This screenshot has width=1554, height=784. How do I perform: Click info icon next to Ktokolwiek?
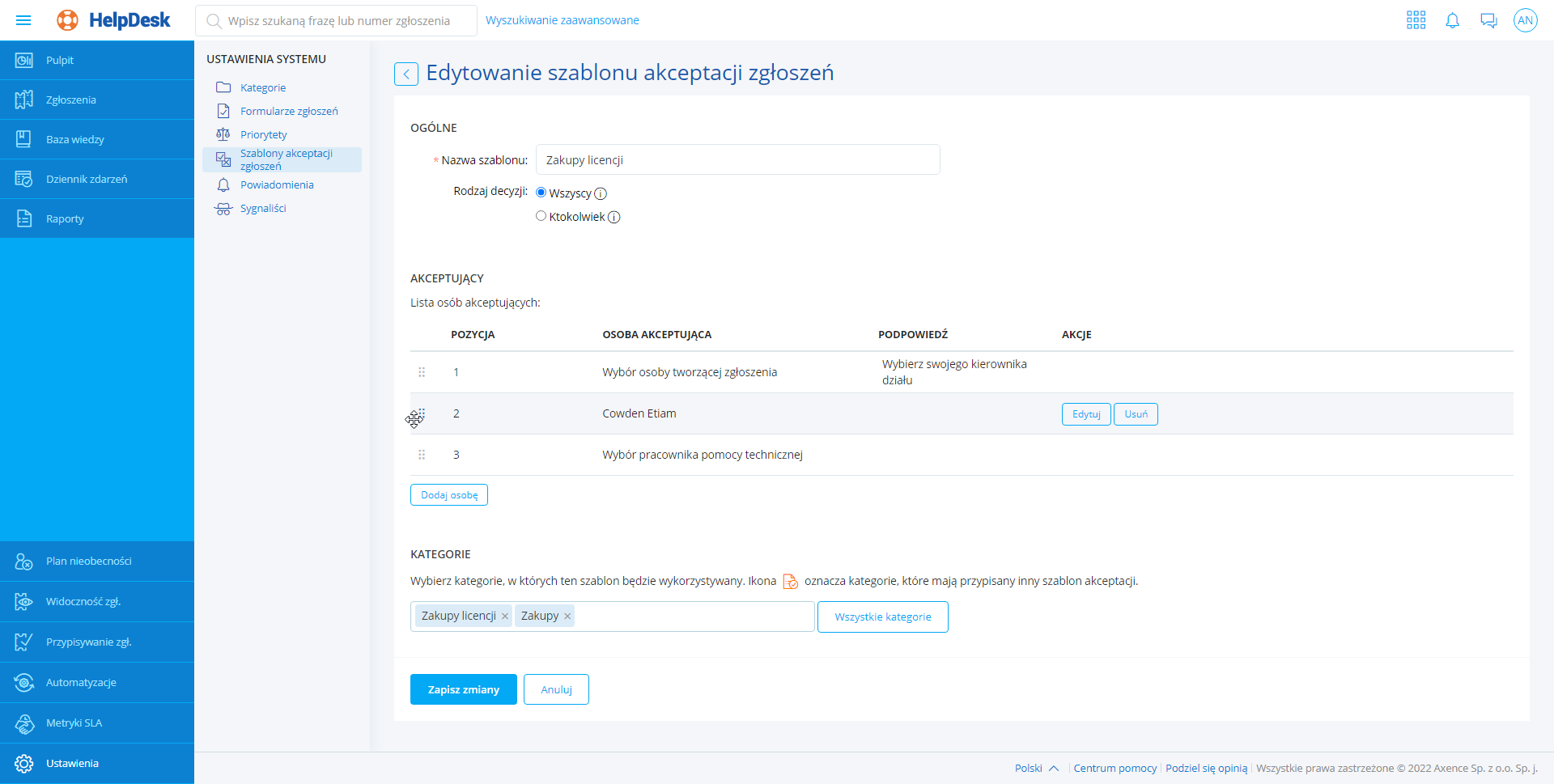614,218
